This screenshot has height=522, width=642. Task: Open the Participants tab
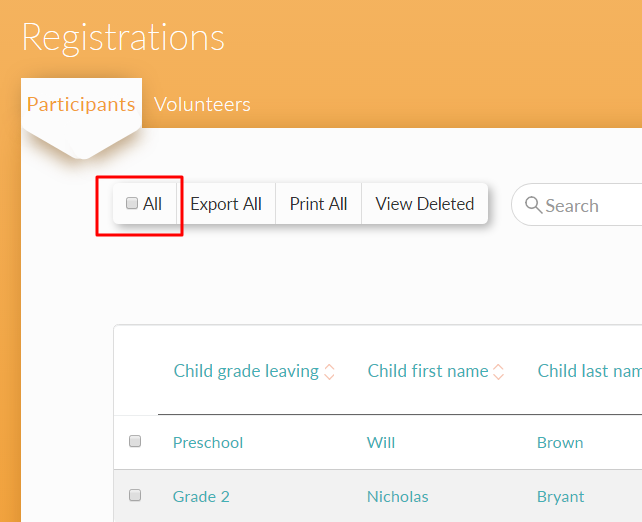point(81,104)
